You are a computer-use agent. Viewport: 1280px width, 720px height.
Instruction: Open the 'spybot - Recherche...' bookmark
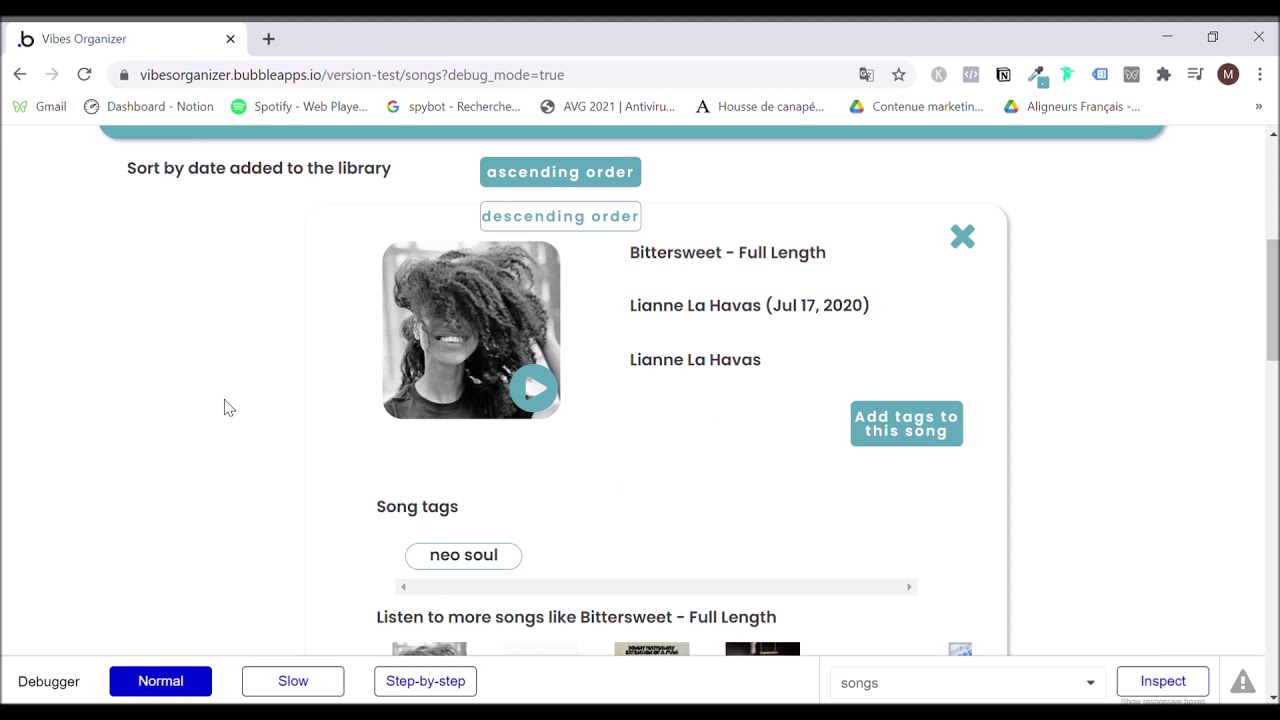tap(453, 107)
